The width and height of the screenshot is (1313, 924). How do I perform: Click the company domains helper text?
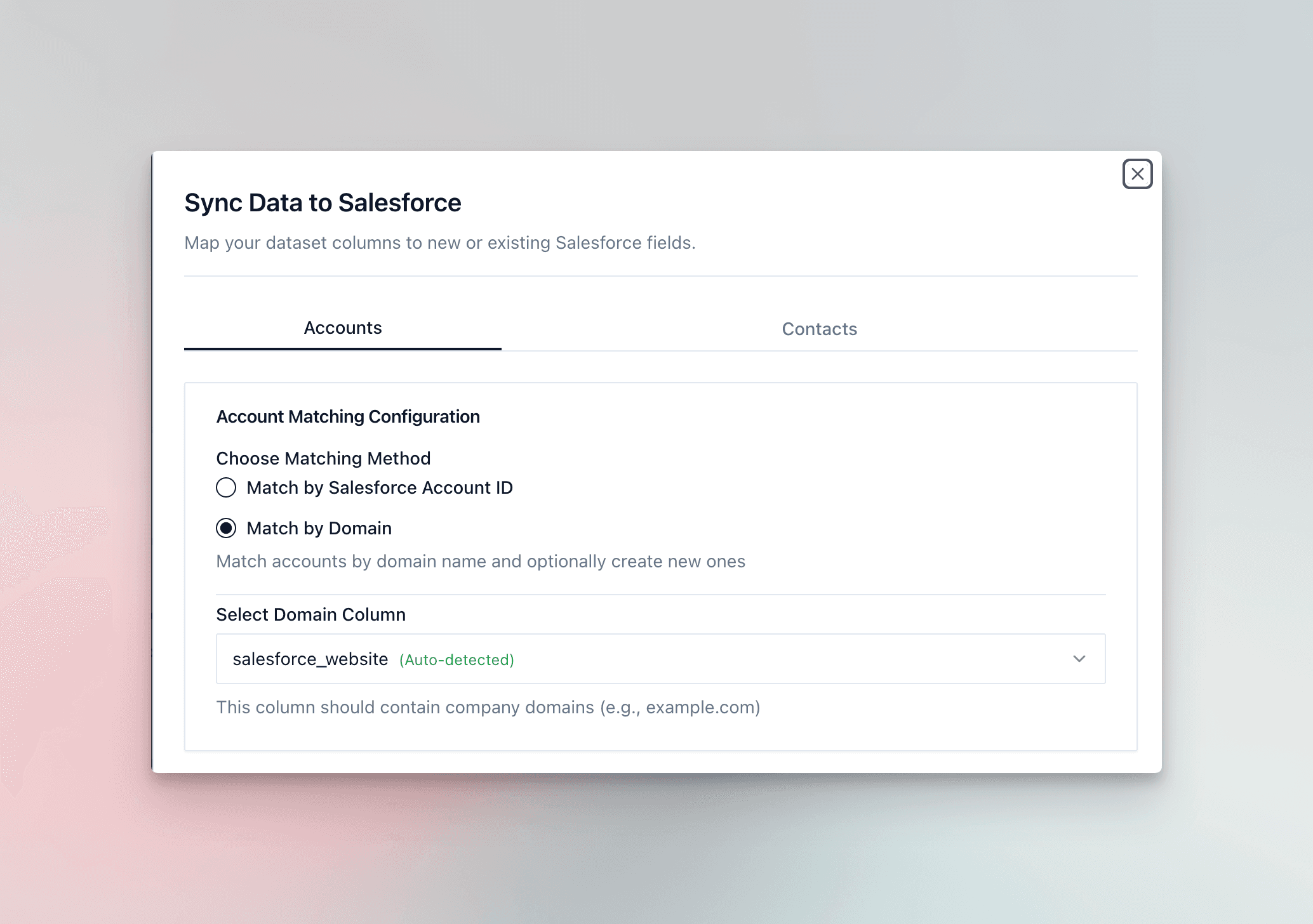point(488,707)
